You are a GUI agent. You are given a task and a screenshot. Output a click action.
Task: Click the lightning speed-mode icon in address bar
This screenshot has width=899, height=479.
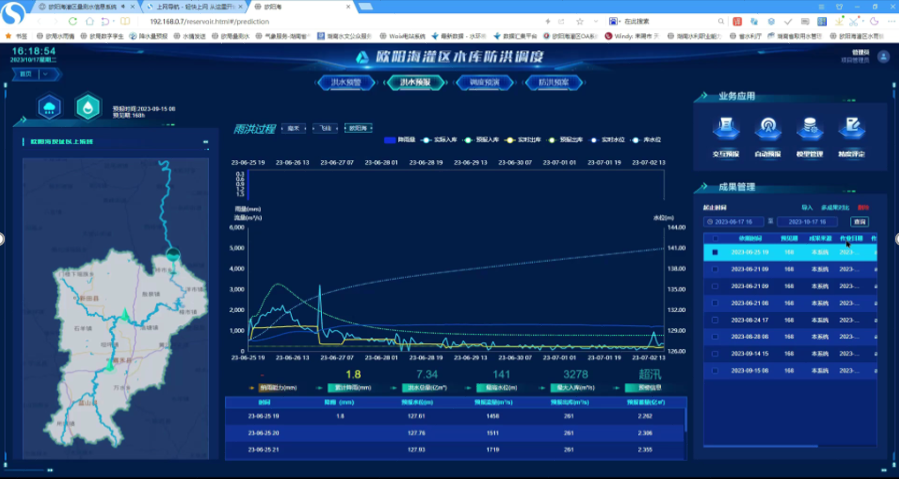coord(548,21)
